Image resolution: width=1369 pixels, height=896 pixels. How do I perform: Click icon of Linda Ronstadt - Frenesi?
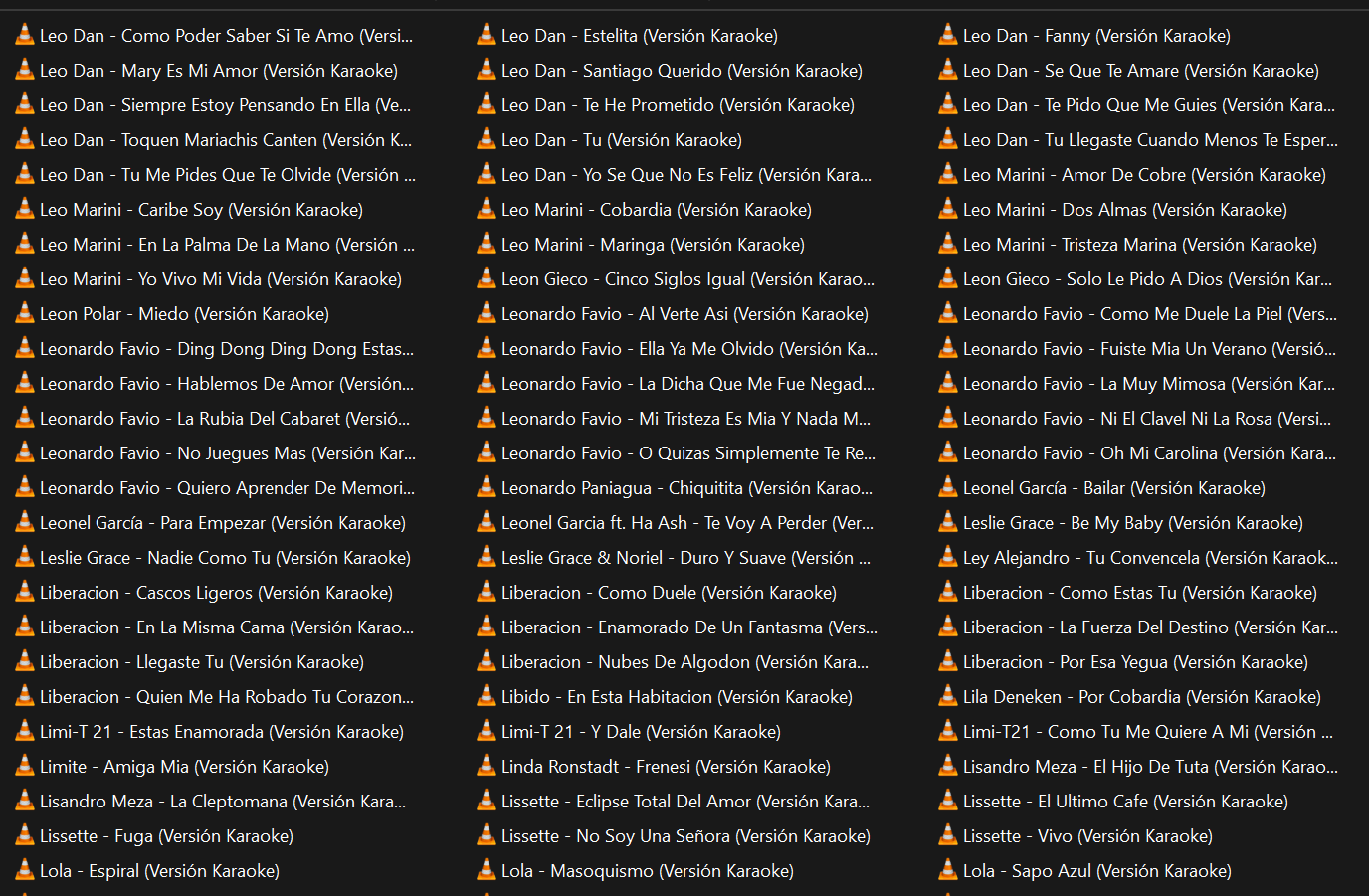(487, 766)
